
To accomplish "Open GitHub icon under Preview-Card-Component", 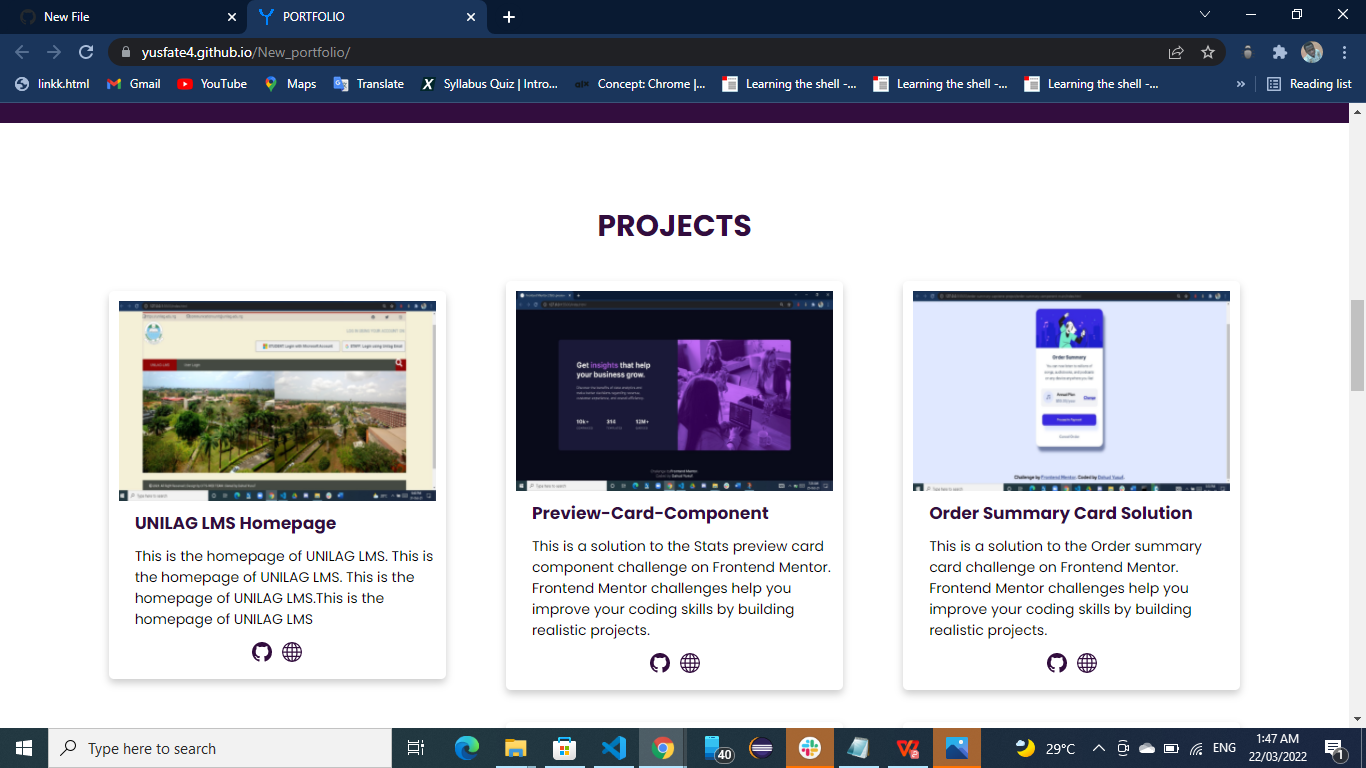I will pyautogui.click(x=660, y=663).
